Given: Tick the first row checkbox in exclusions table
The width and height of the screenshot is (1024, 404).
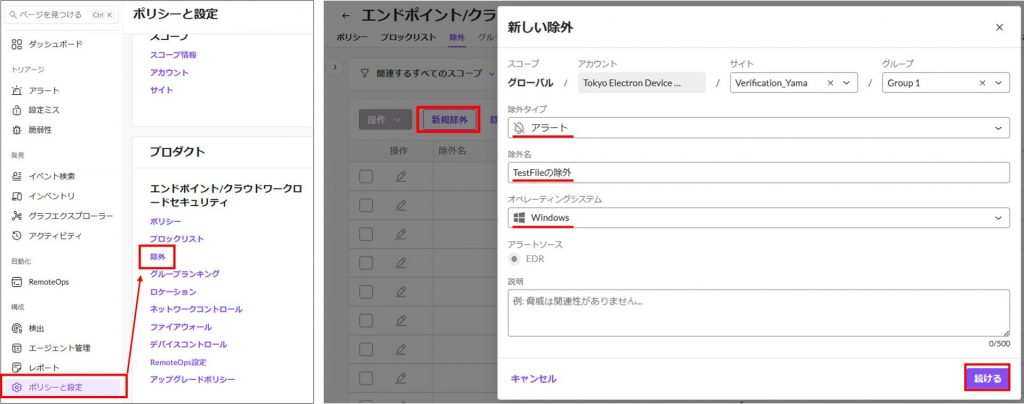Looking at the screenshot, I should tap(366, 177).
